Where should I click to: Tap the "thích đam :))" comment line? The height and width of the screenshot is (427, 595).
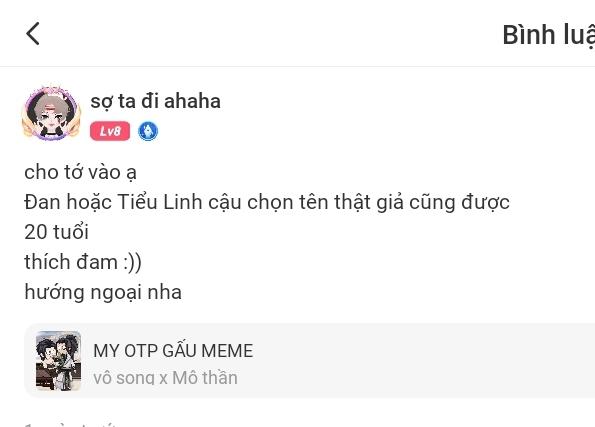click(x=83, y=262)
